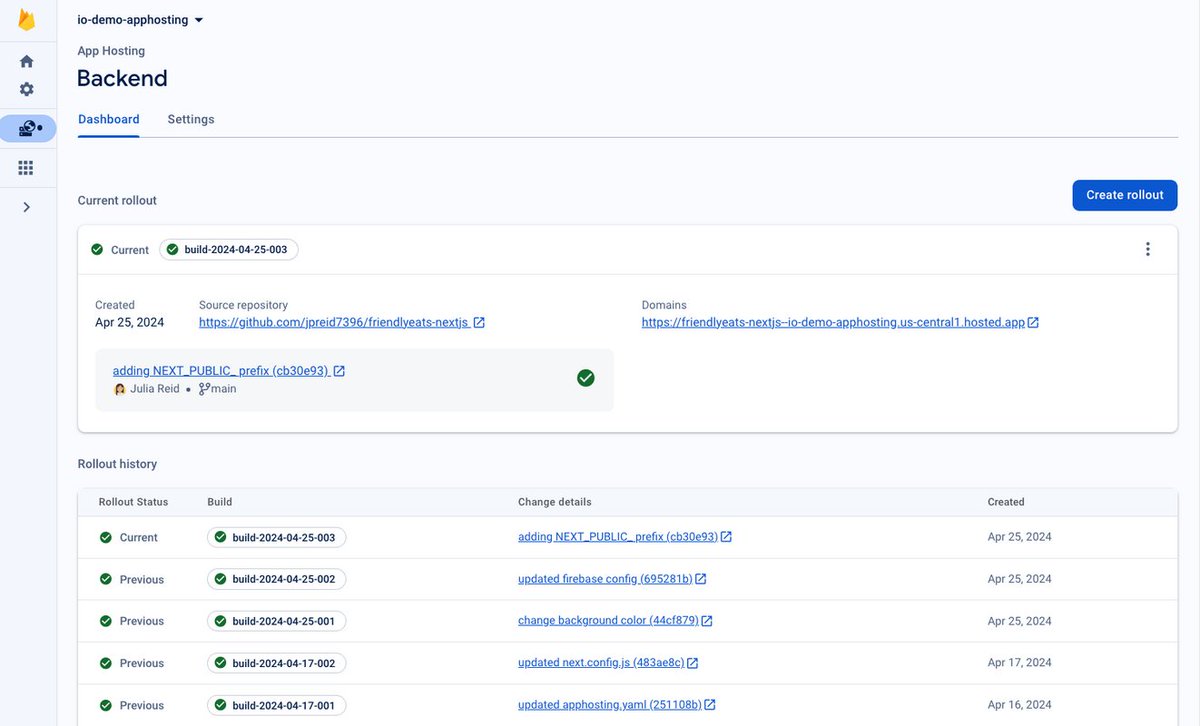Click the Create rollout button
Viewport: 1200px width, 726px height.
pos(1124,195)
